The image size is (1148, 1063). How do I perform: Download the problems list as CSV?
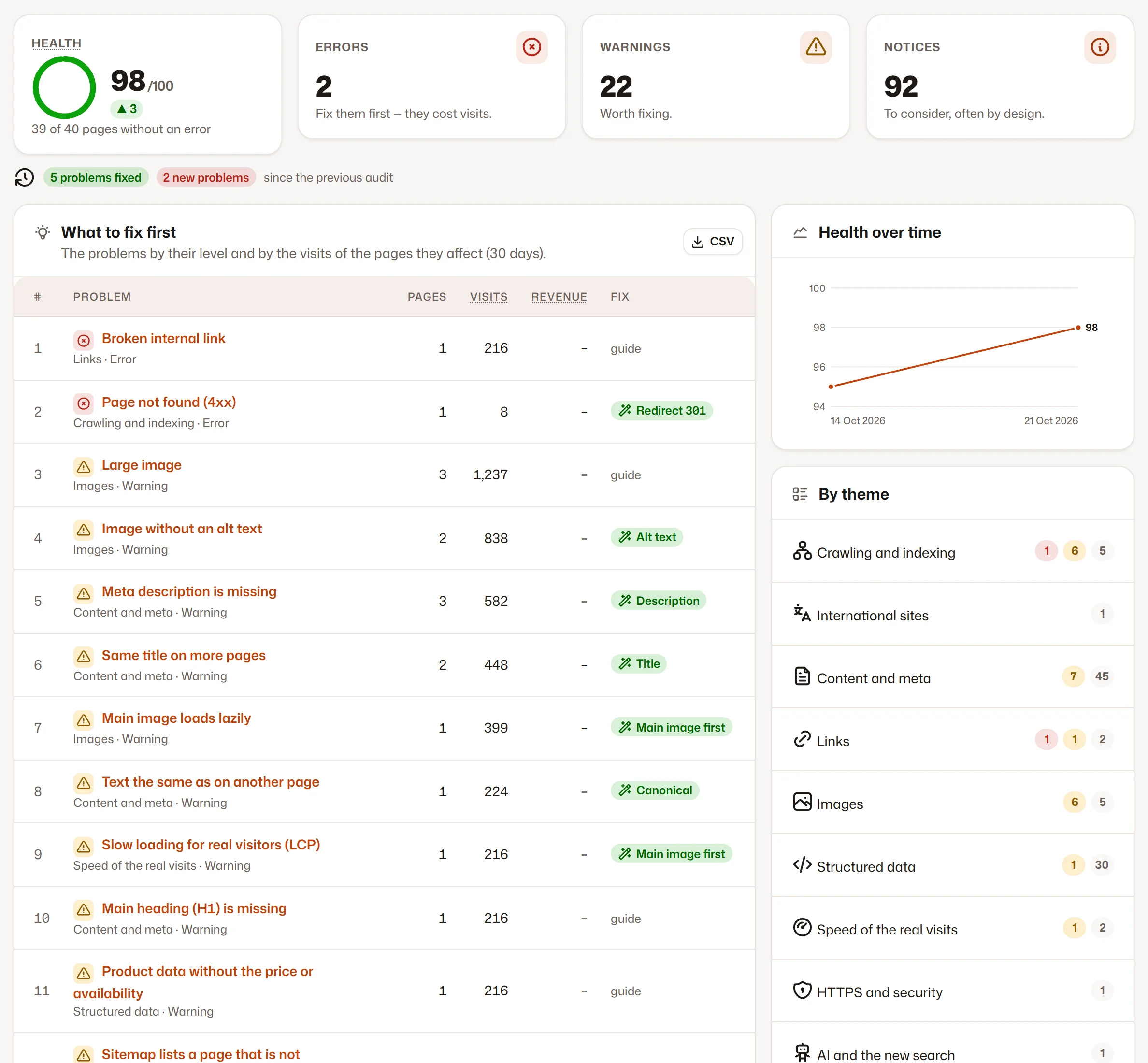[x=713, y=242]
